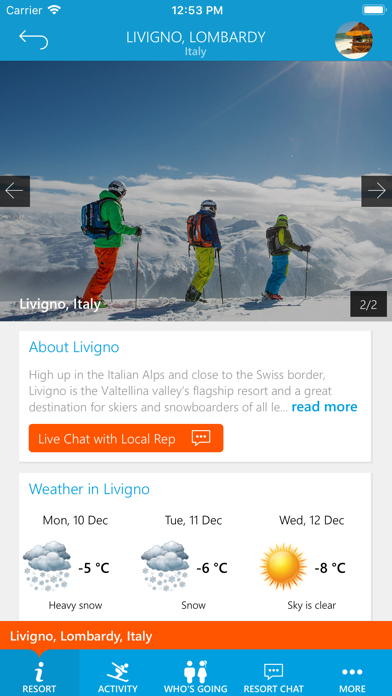Start Live Chat with Local Rep
The width and height of the screenshot is (392, 696).
(126, 438)
